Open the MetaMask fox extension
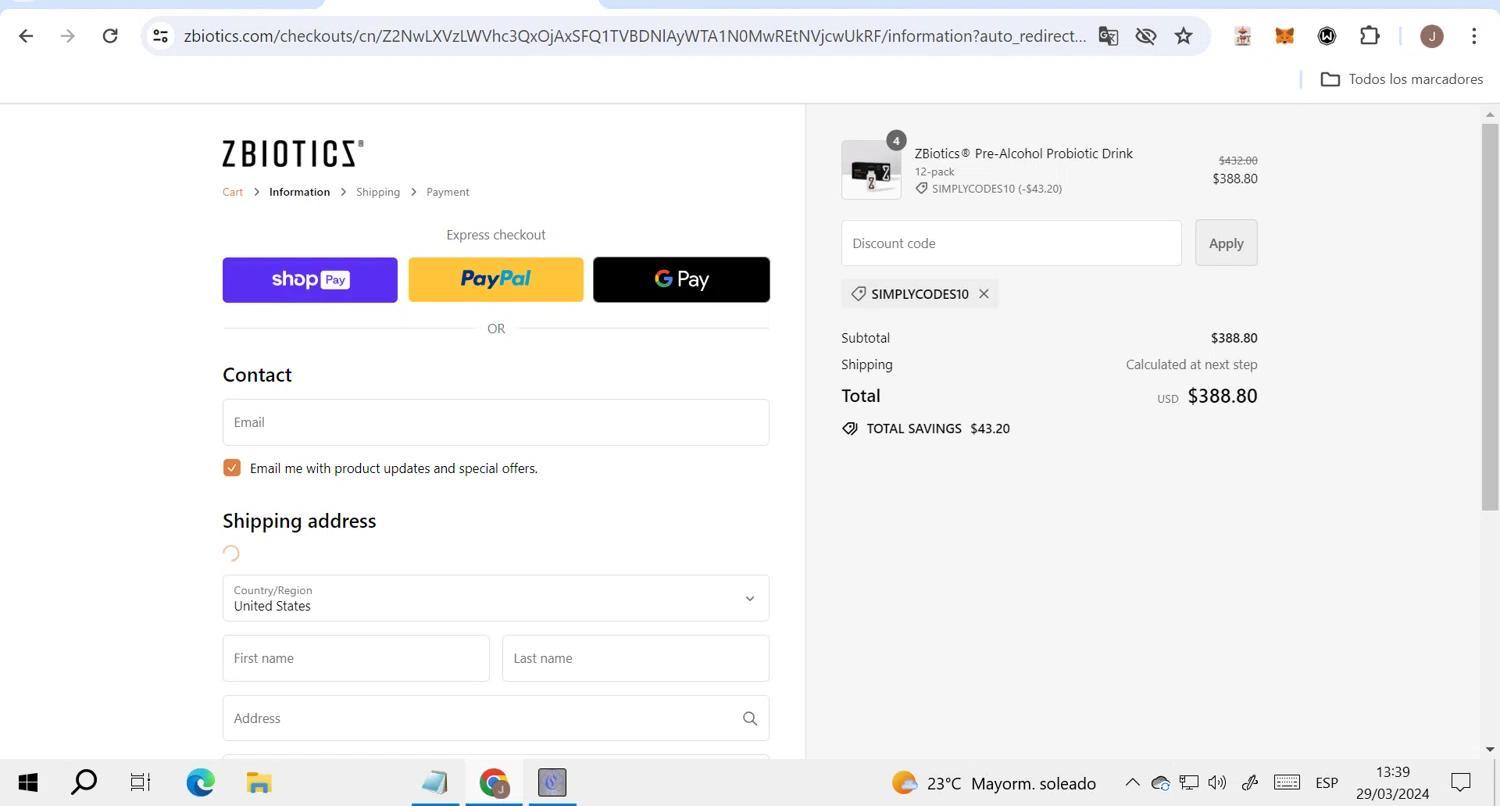Image resolution: width=1500 pixels, height=806 pixels. pyautogui.click(x=1285, y=36)
